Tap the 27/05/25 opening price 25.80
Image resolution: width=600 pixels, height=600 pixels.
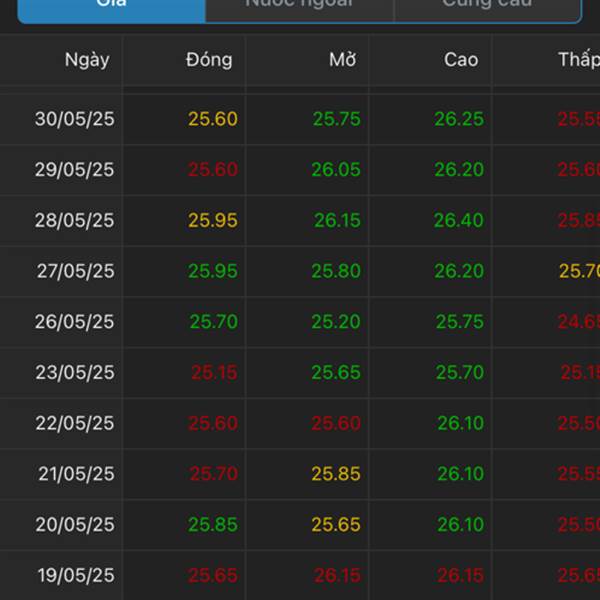(336, 271)
